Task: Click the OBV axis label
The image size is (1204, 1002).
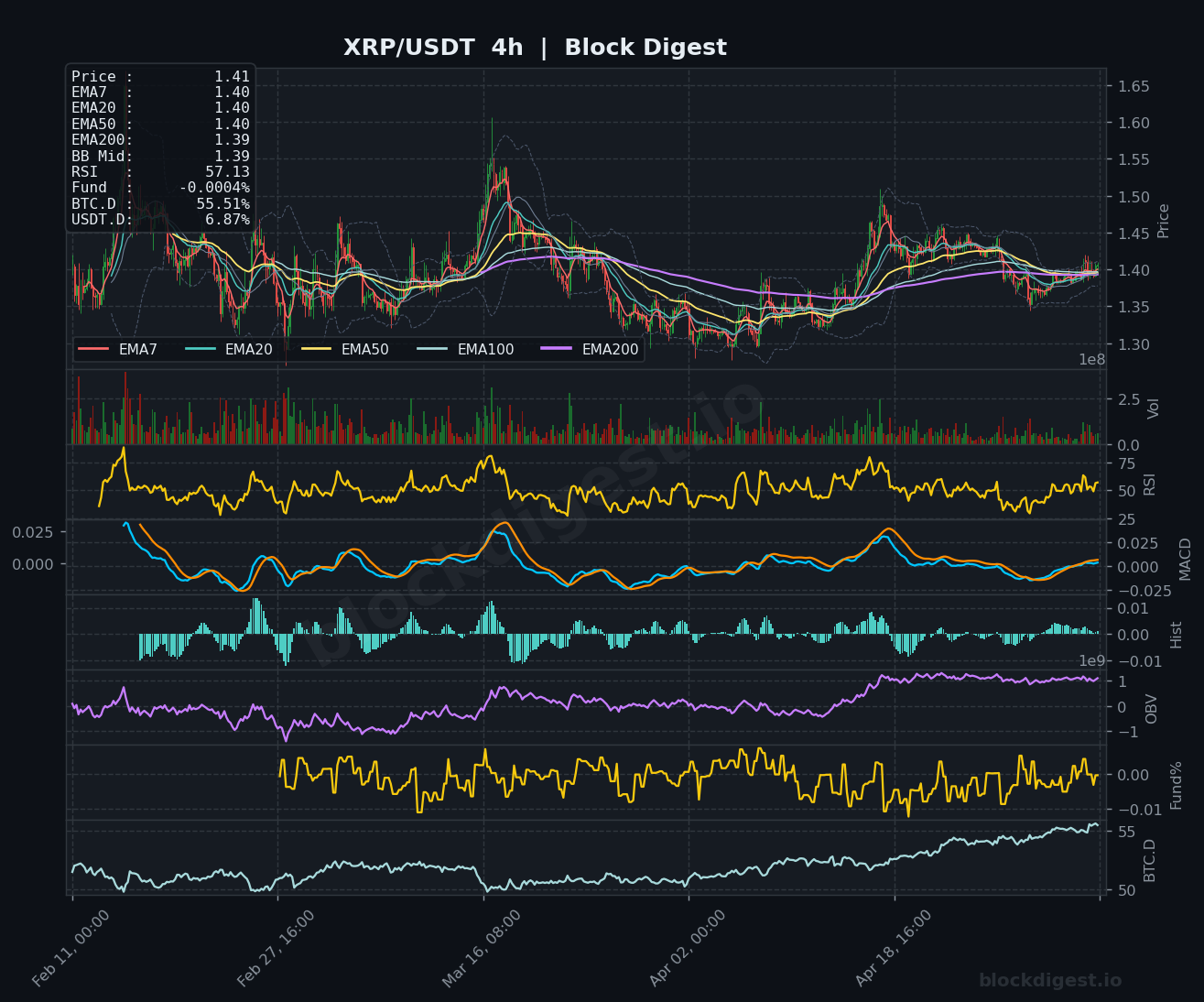Action: (x=1152, y=708)
